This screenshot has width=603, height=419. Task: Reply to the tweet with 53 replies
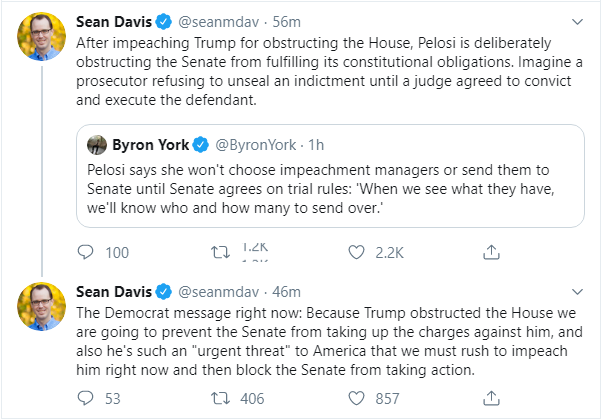tap(85, 399)
